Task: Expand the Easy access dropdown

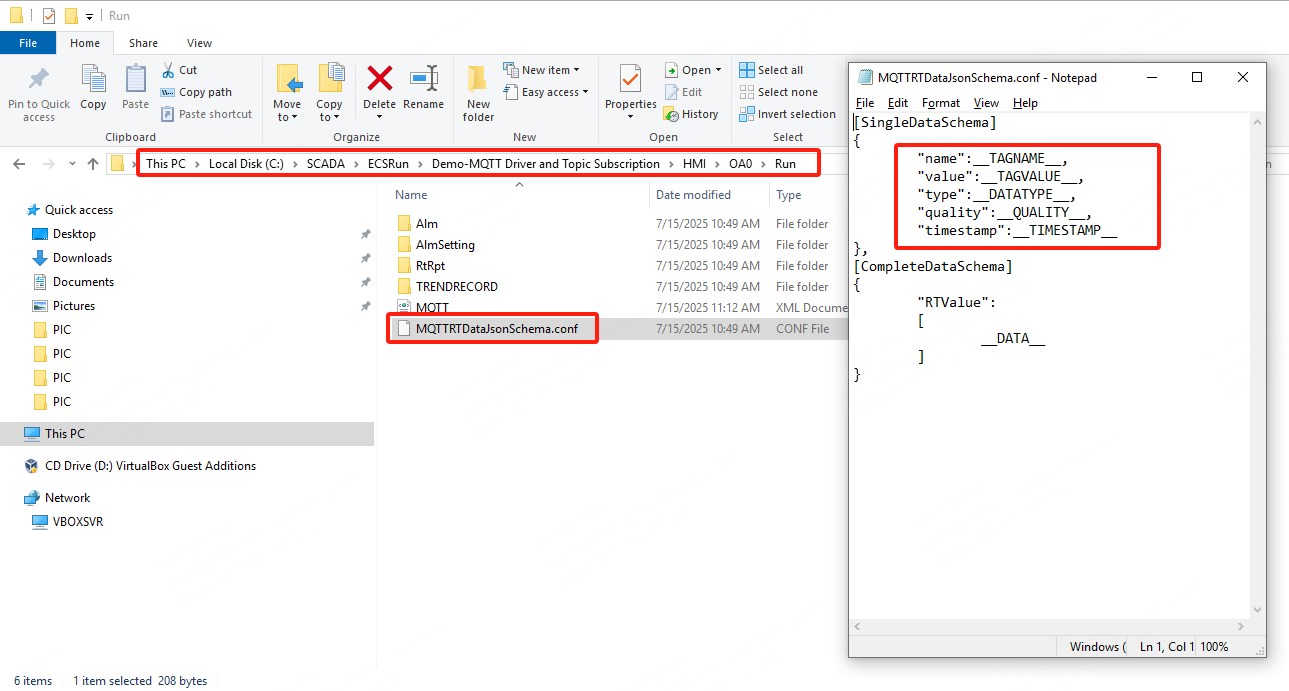Action: [x=546, y=92]
